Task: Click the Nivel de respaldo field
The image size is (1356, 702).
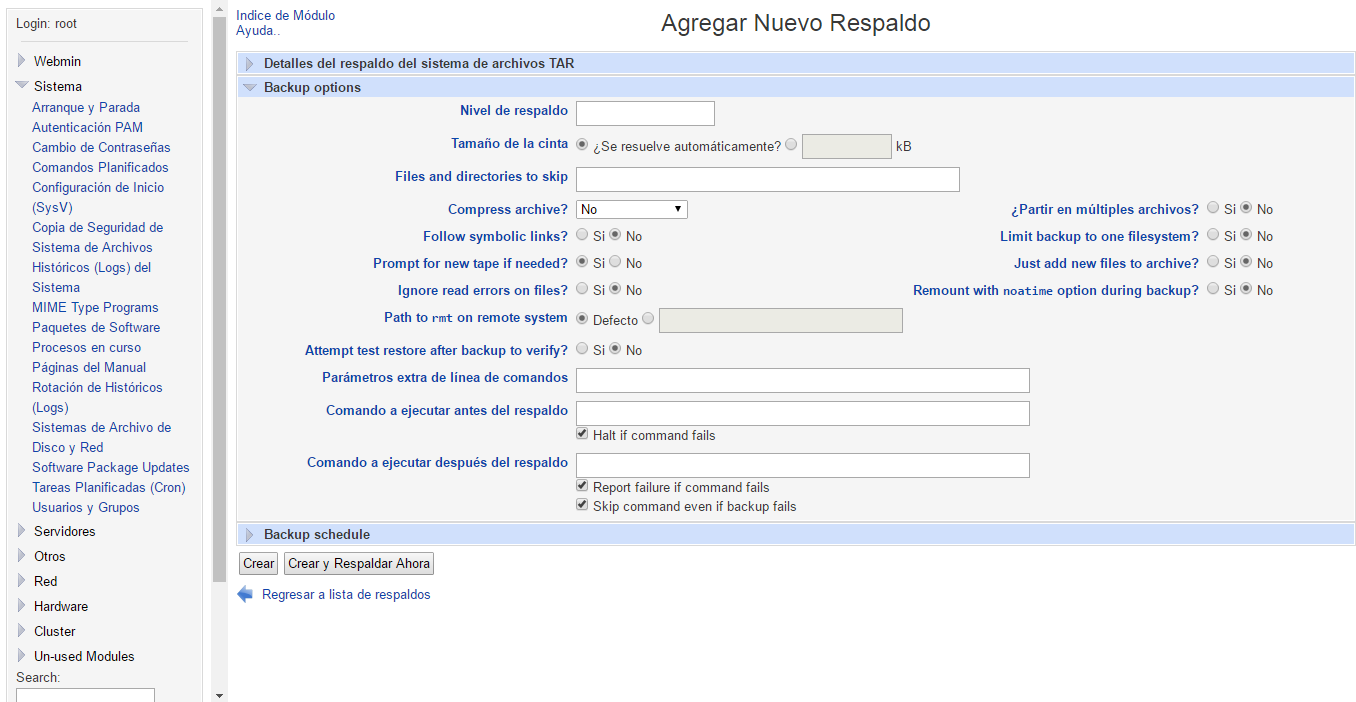Action: coord(645,113)
